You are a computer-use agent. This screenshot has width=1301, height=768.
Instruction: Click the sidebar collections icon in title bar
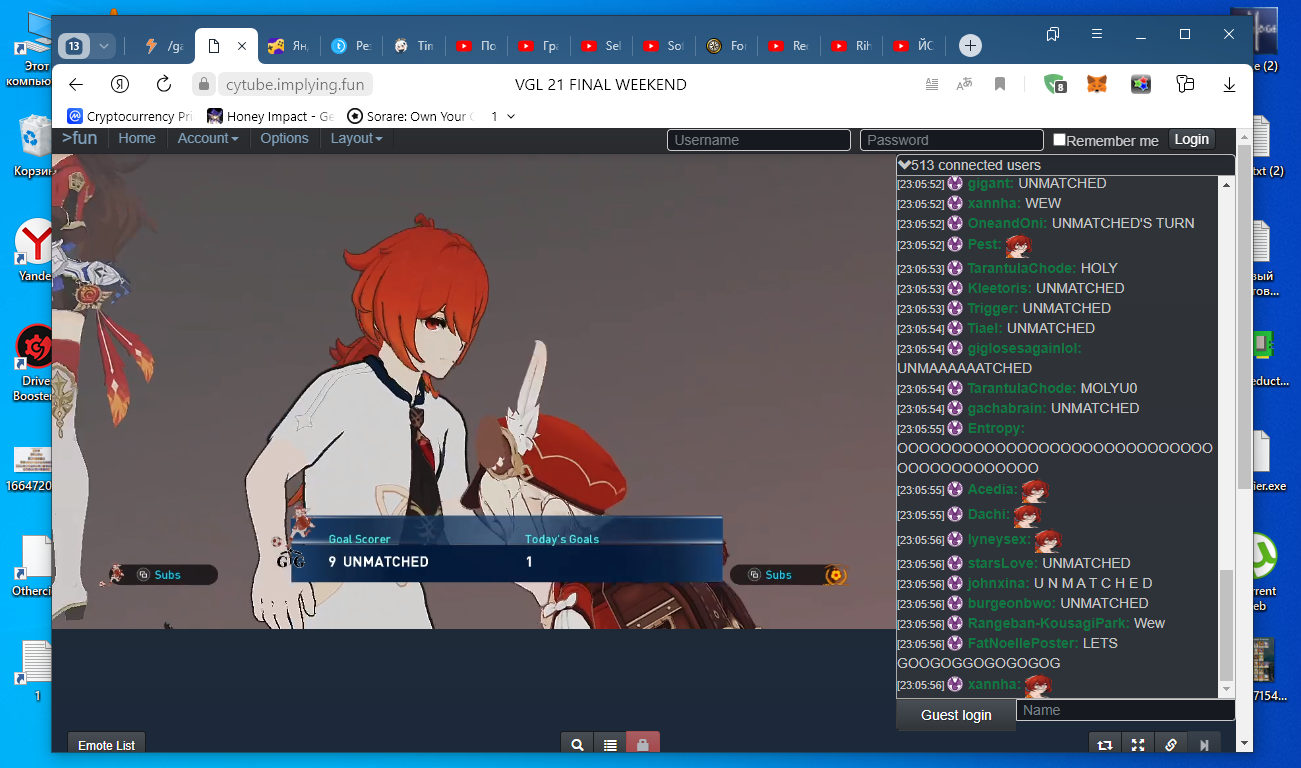coord(1053,35)
